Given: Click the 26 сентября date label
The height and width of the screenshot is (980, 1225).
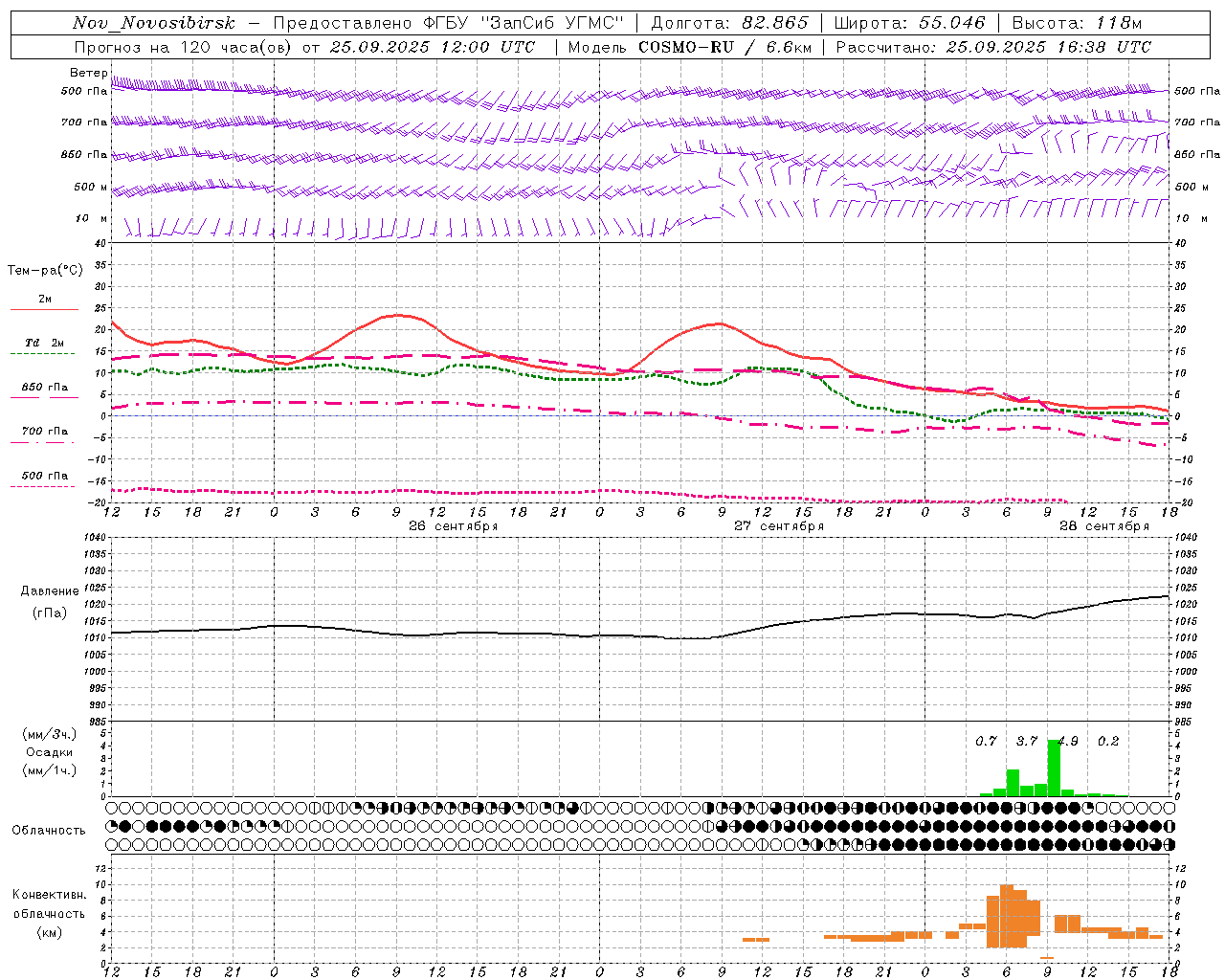Looking at the screenshot, I should click(x=453, y=526).
